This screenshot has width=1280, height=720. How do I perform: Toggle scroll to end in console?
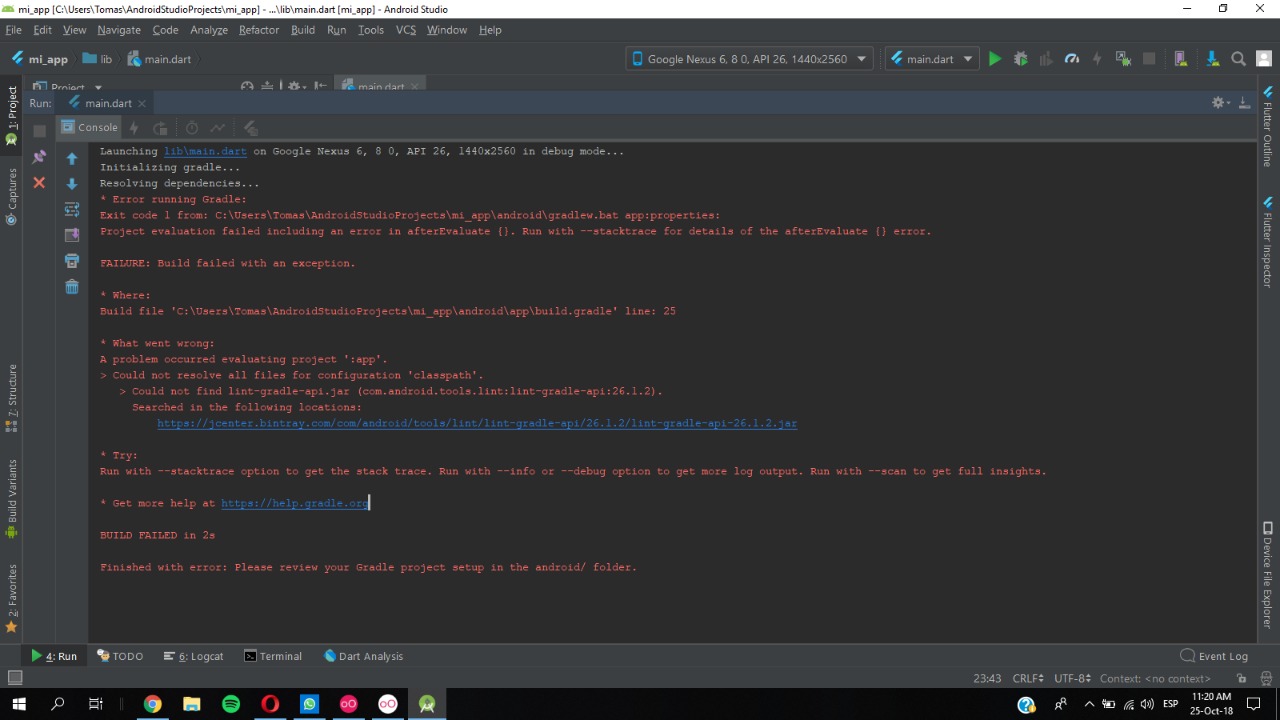(x=71, y=235)
